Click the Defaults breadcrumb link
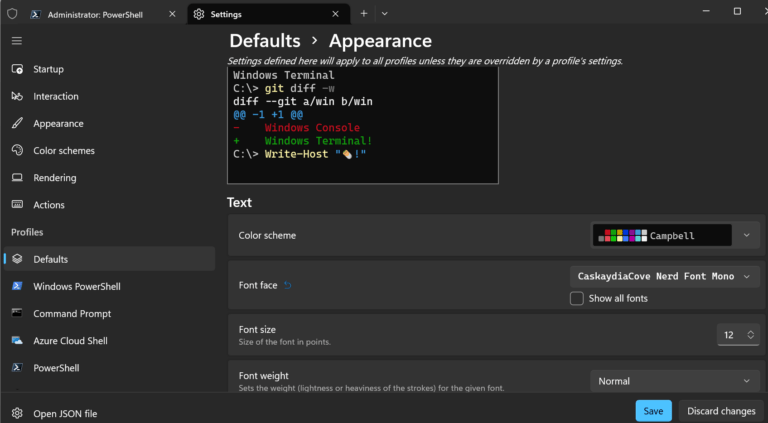Image resolution: width=768 pixels, height=423 pixels. click(264, 41)
